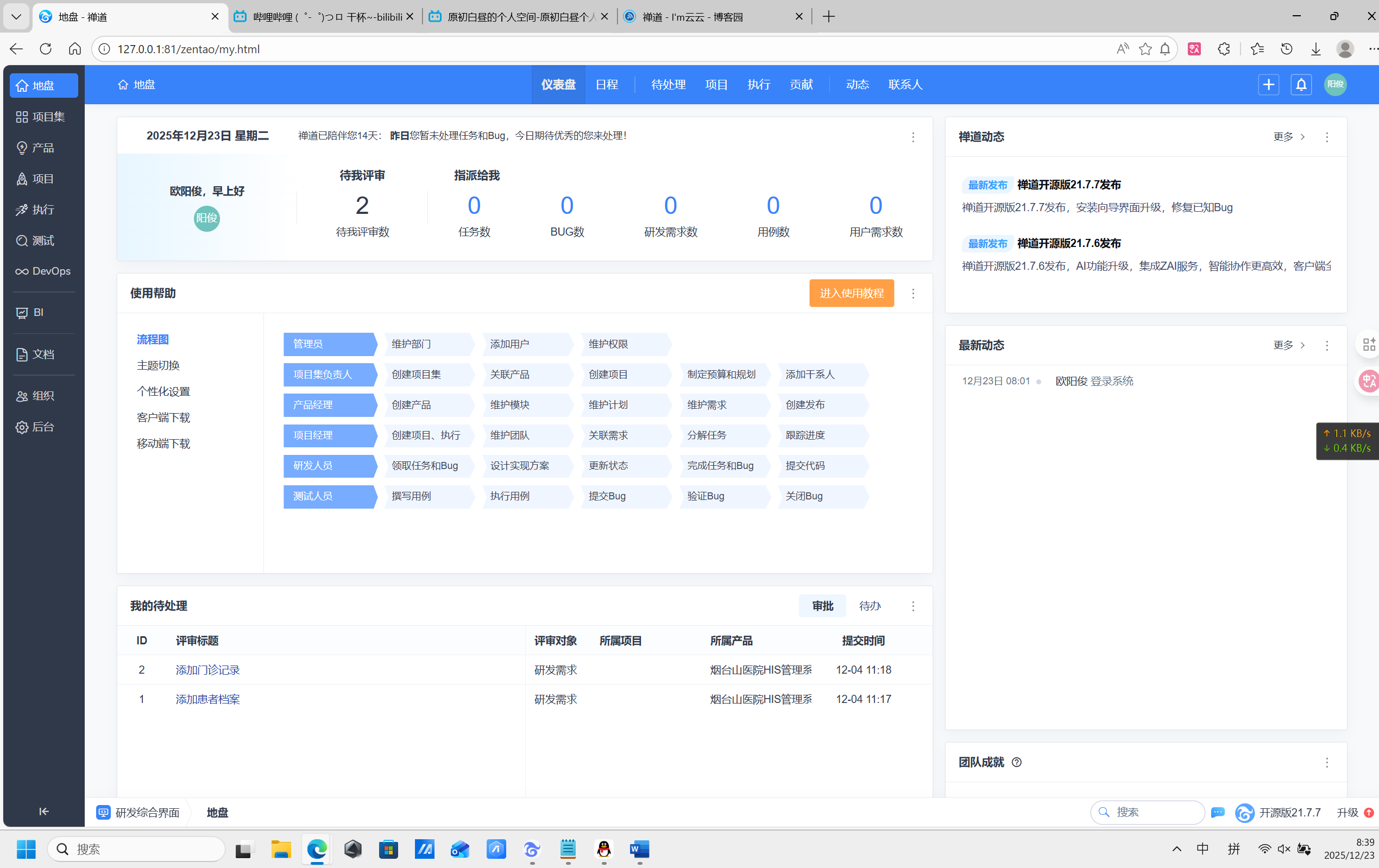Open the 产品 sidebar icon
The width and height of the screenshot is (1379, 868).
click(x=22, y=148)
